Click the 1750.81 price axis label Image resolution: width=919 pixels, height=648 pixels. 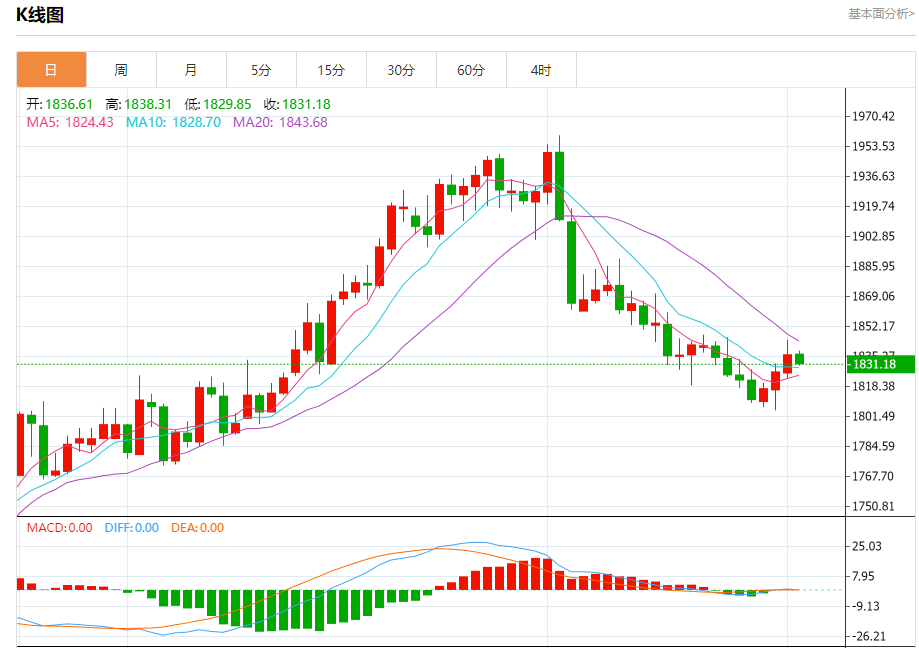click(873, 506)
